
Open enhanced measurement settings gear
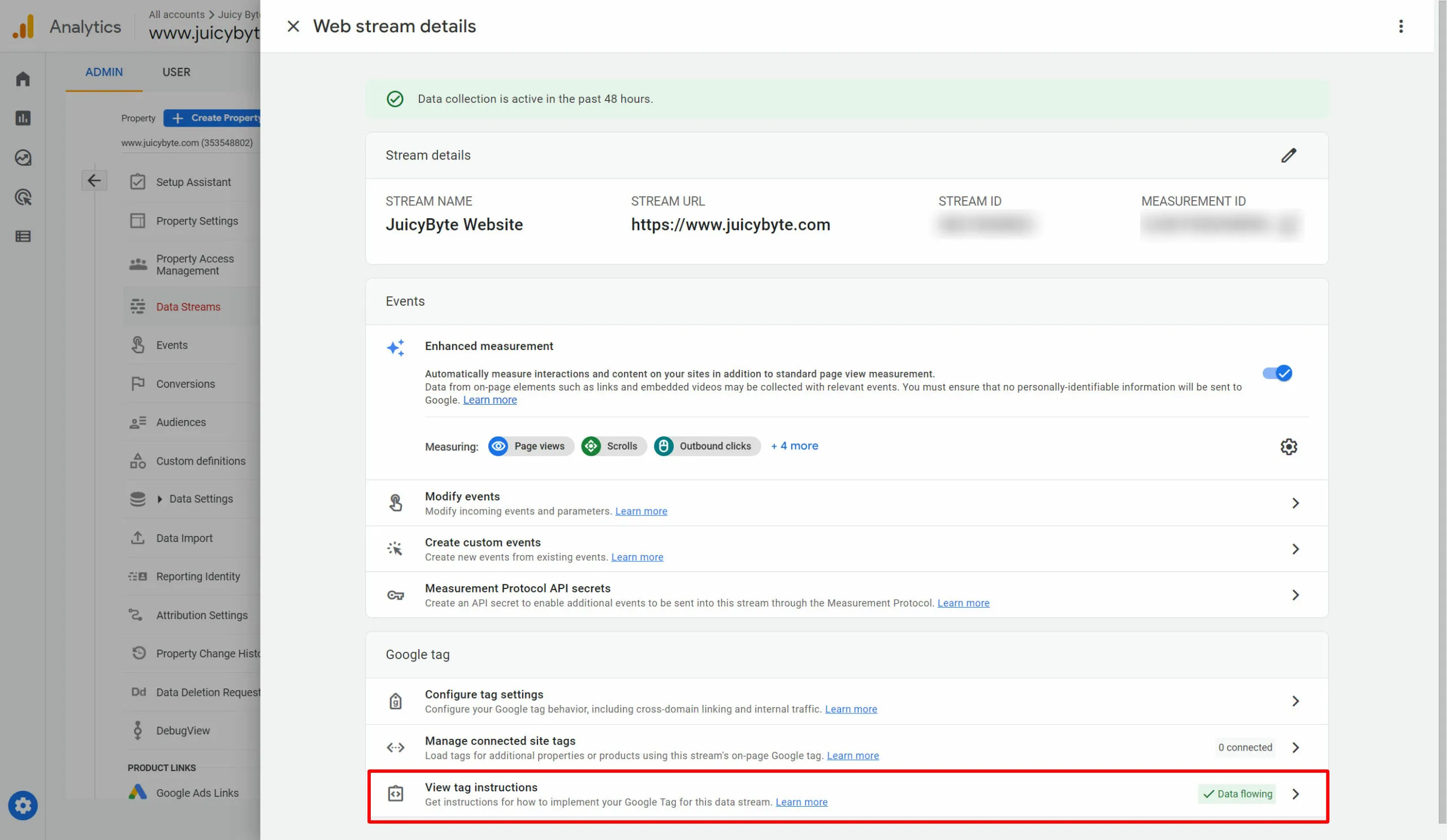(1289, 447)
